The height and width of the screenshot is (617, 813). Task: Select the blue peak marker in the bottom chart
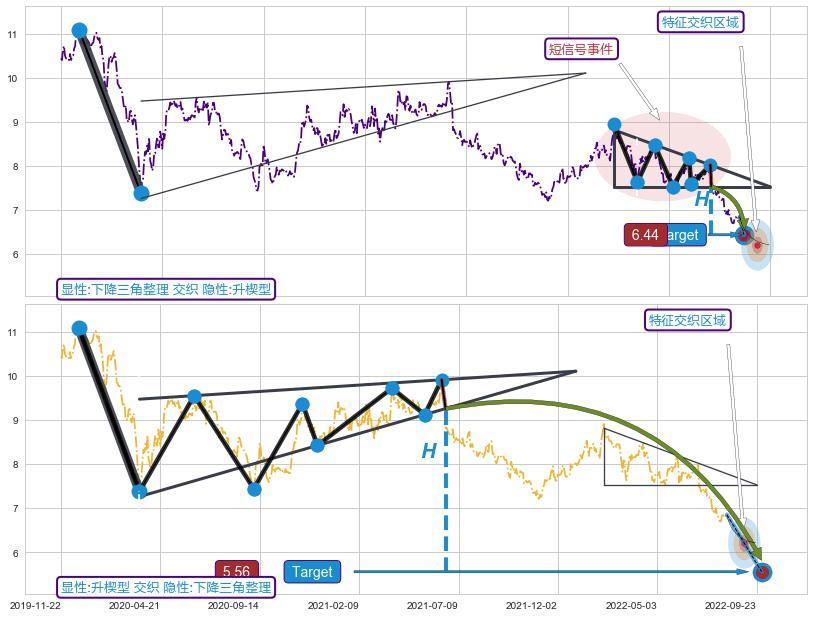coord(80,328)
